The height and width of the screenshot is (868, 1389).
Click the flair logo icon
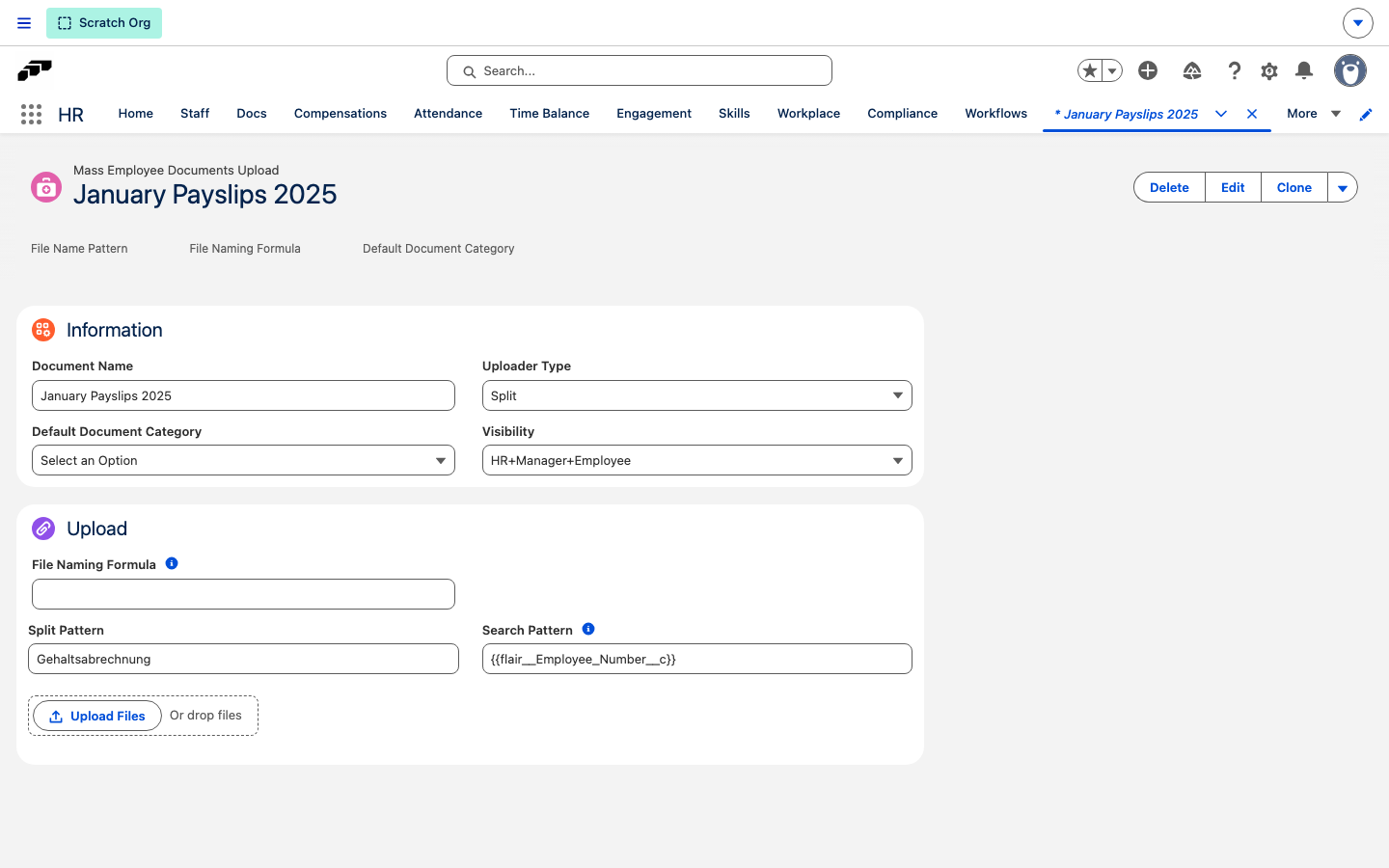35,70
